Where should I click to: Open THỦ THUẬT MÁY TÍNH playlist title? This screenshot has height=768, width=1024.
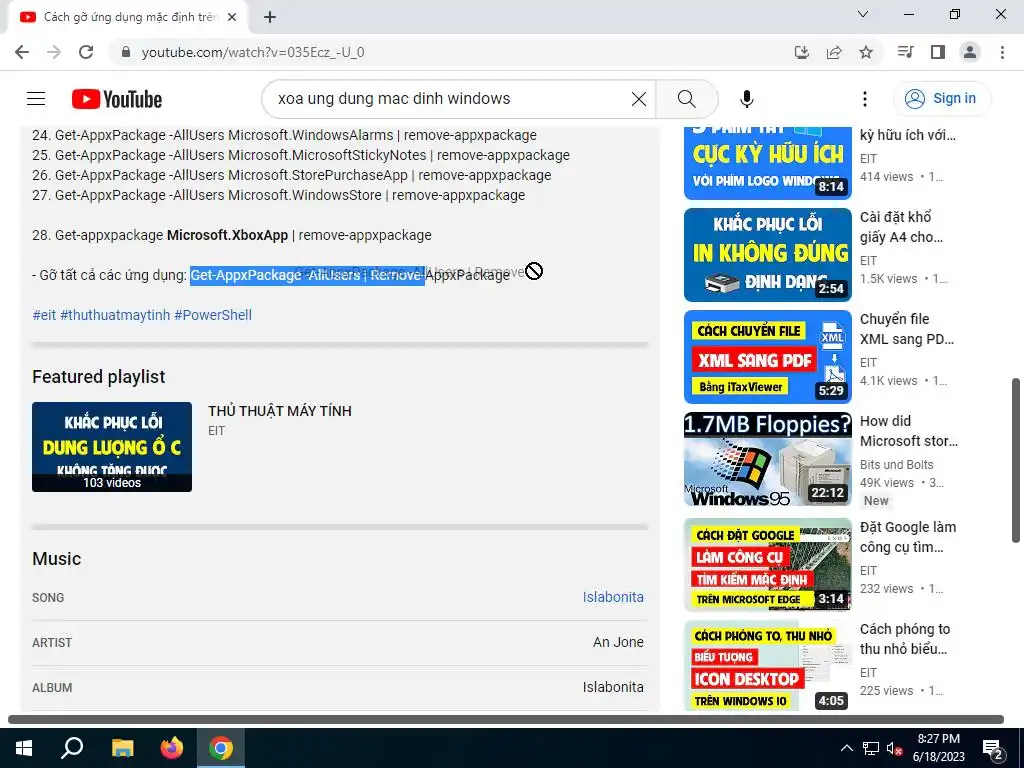coord(280,411)
